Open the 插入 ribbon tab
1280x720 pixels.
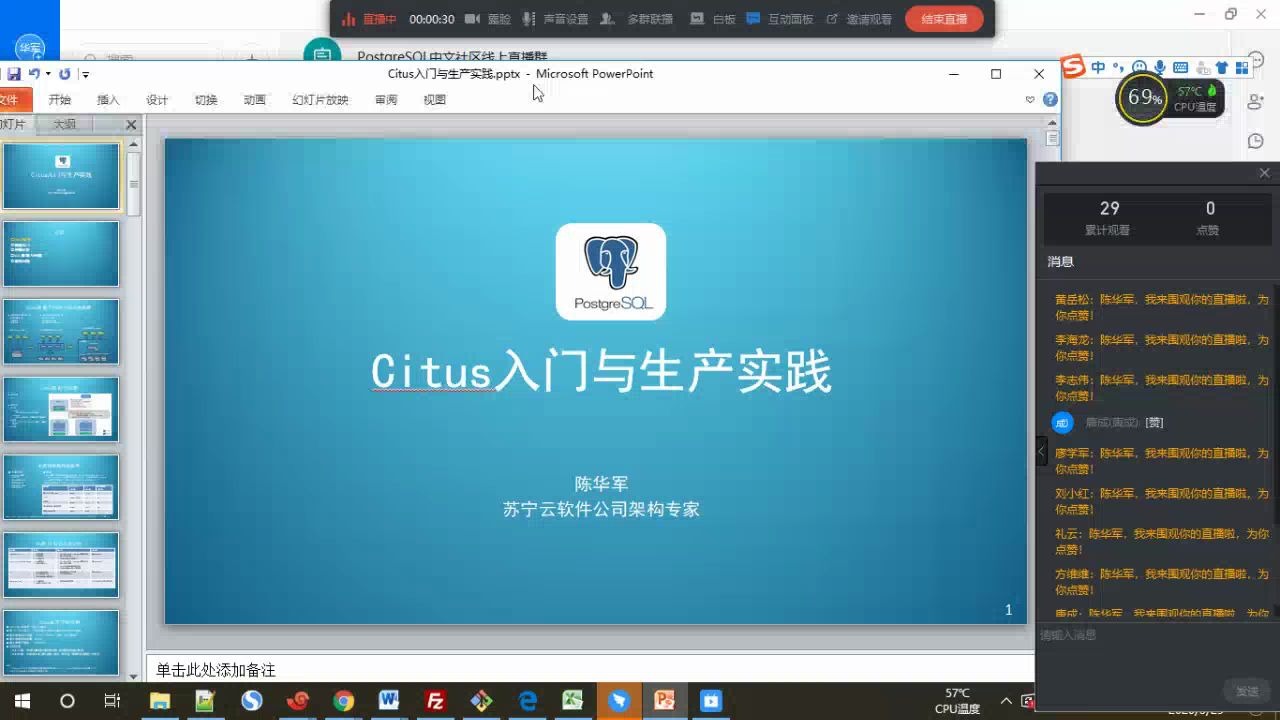click(108, 100)
